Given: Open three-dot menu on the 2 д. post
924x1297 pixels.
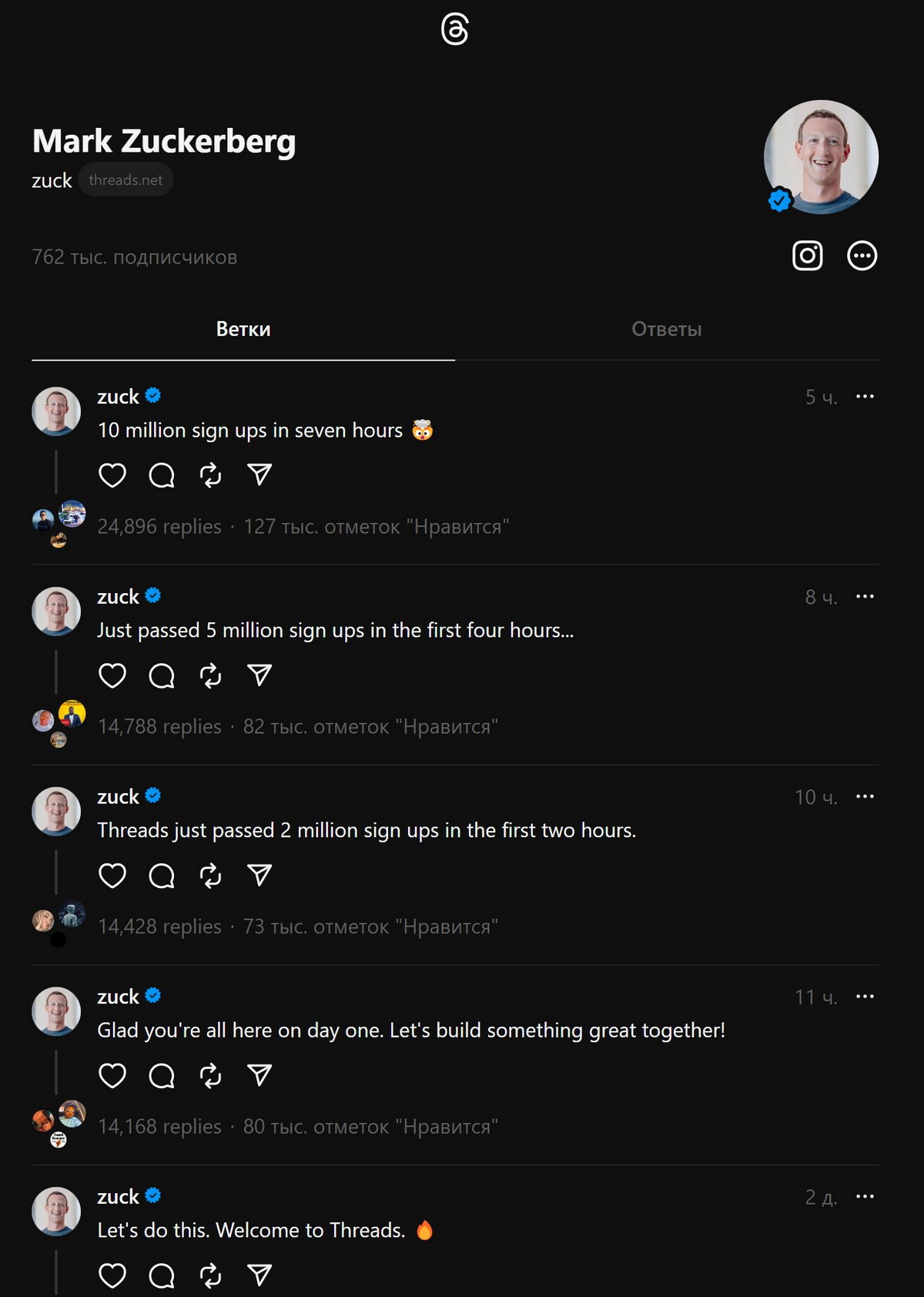Looking at the screenshot, I should 865,1196.
